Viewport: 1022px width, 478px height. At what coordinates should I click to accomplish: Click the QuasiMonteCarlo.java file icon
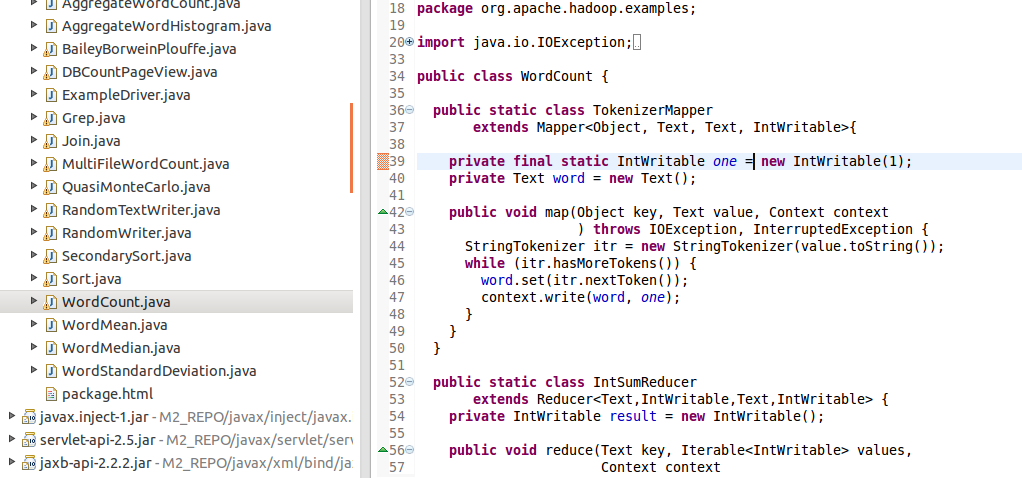coord(50,187)
